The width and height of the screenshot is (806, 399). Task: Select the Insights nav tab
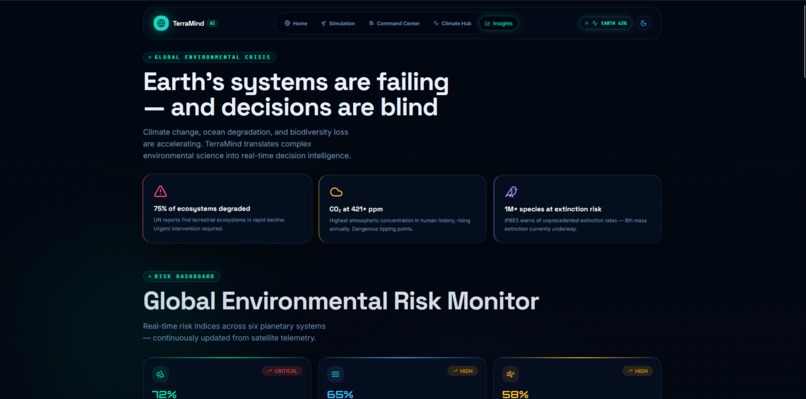[499, 24]
